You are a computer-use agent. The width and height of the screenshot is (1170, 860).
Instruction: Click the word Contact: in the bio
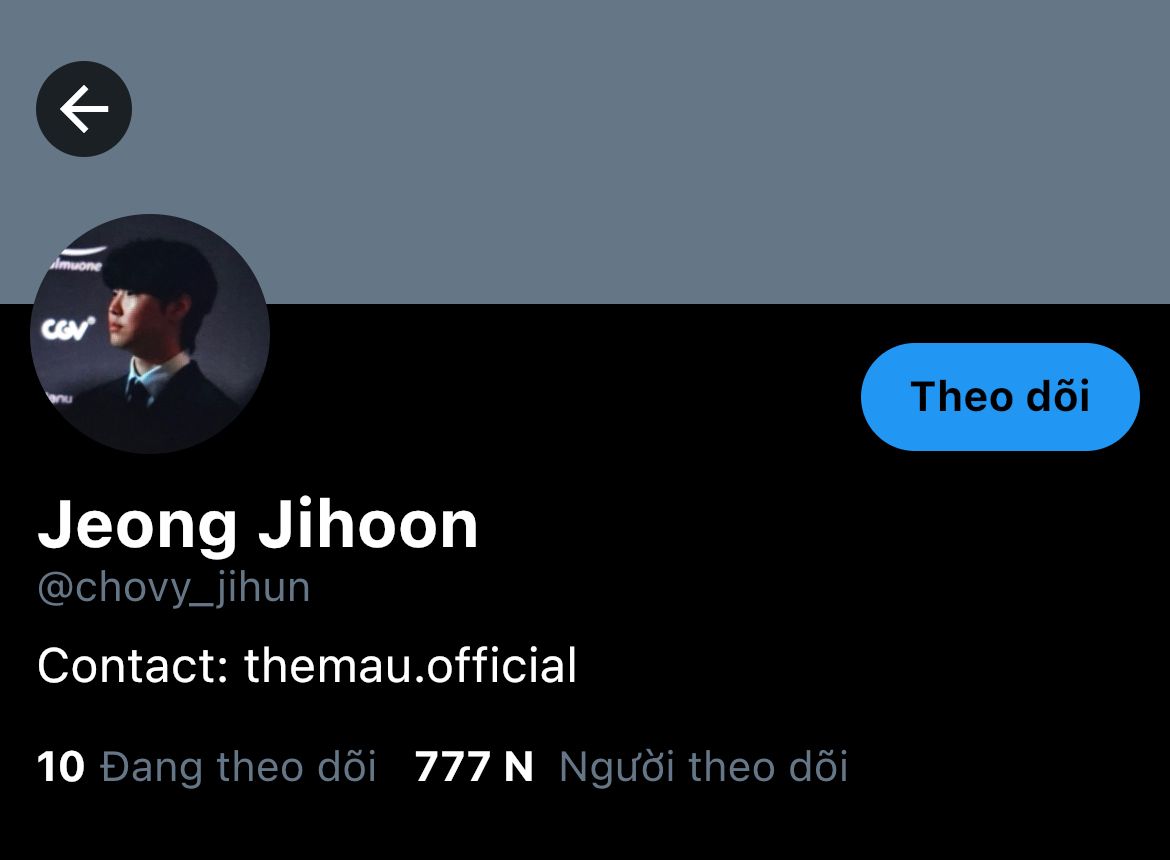(133, 665)
